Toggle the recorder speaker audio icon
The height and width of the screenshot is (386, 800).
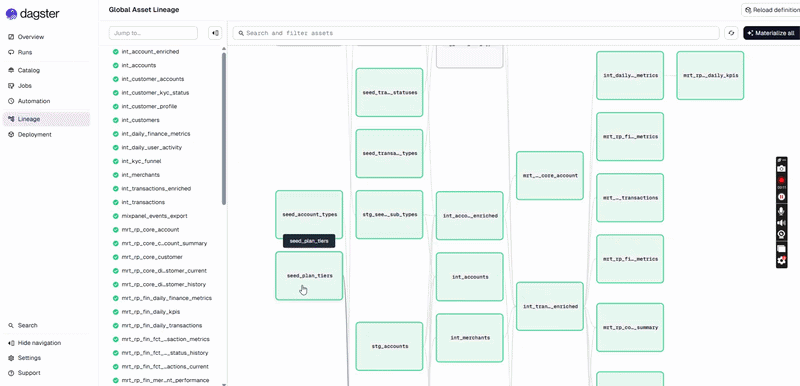point(781,223)
